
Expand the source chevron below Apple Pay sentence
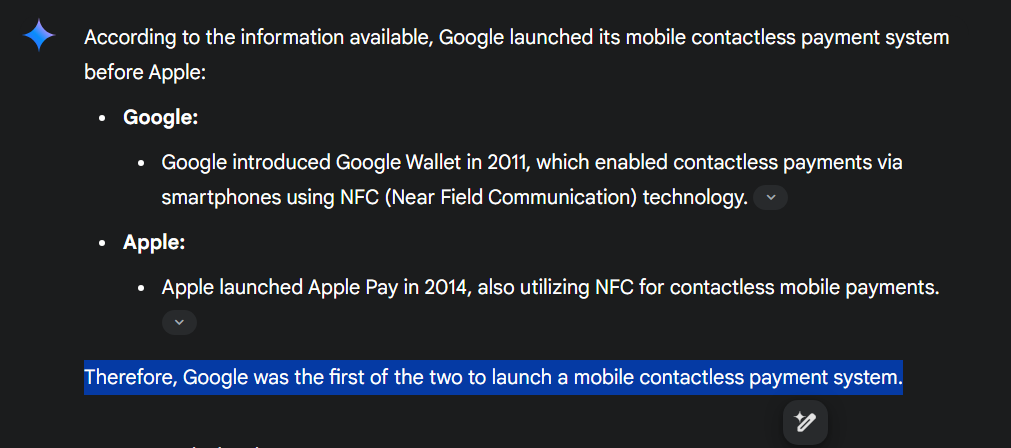point(179,322)
